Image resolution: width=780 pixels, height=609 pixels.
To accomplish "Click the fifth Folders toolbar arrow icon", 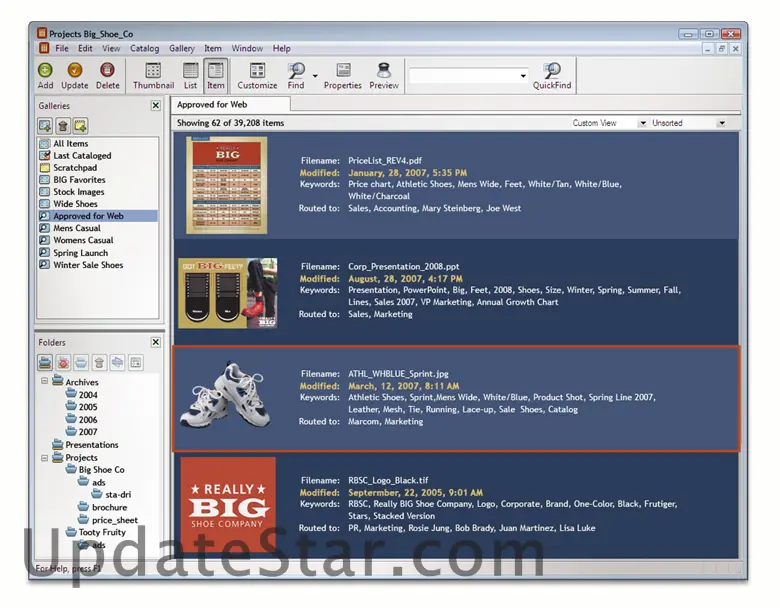I will coord(117,362).
